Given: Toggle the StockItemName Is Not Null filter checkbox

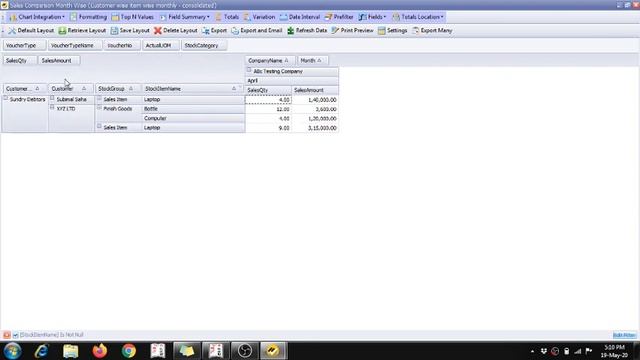Looking at the screenshot, I should (x=16, y=335).
